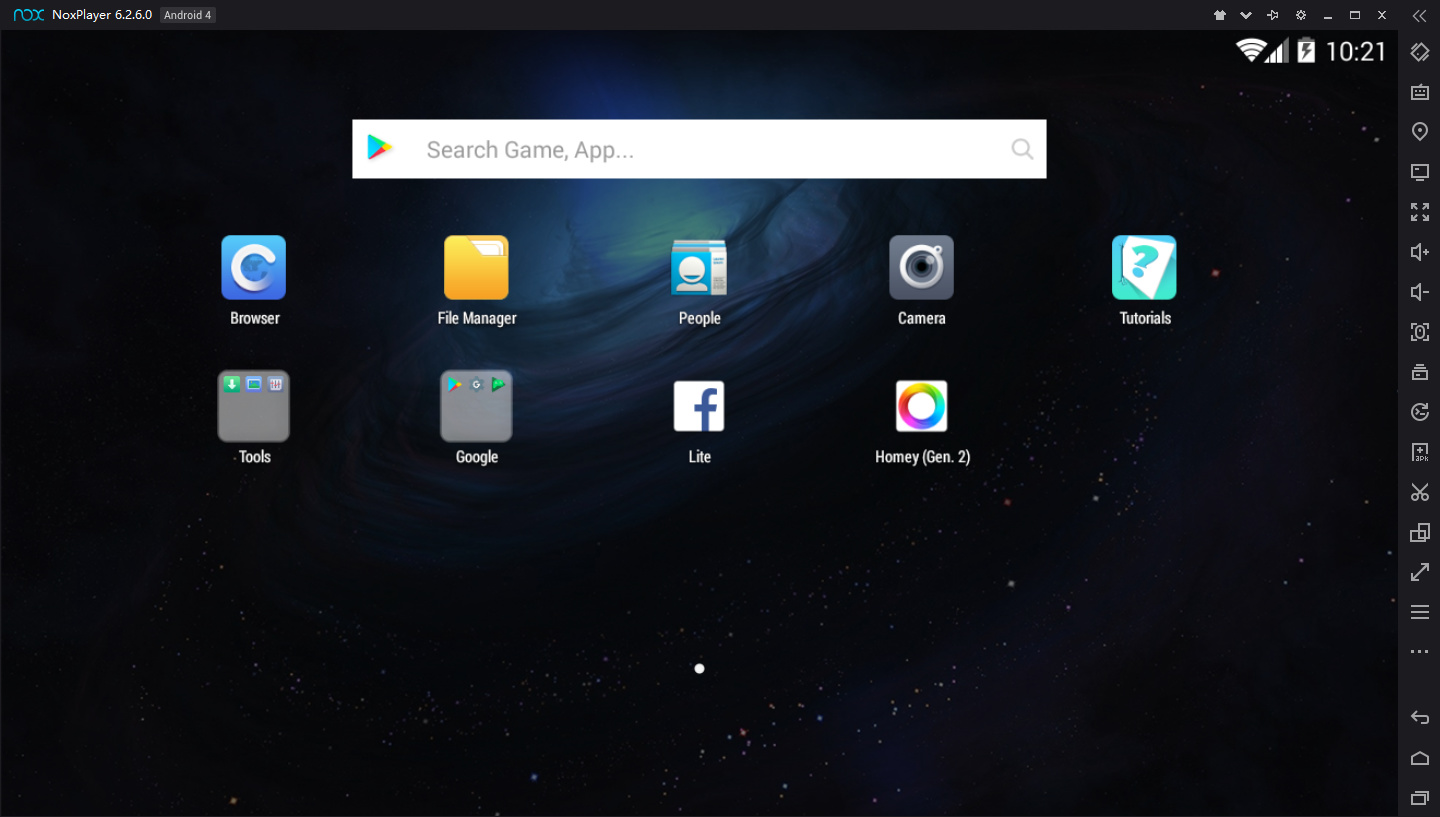Open the Tutorials app

[x=1144, y=268]
